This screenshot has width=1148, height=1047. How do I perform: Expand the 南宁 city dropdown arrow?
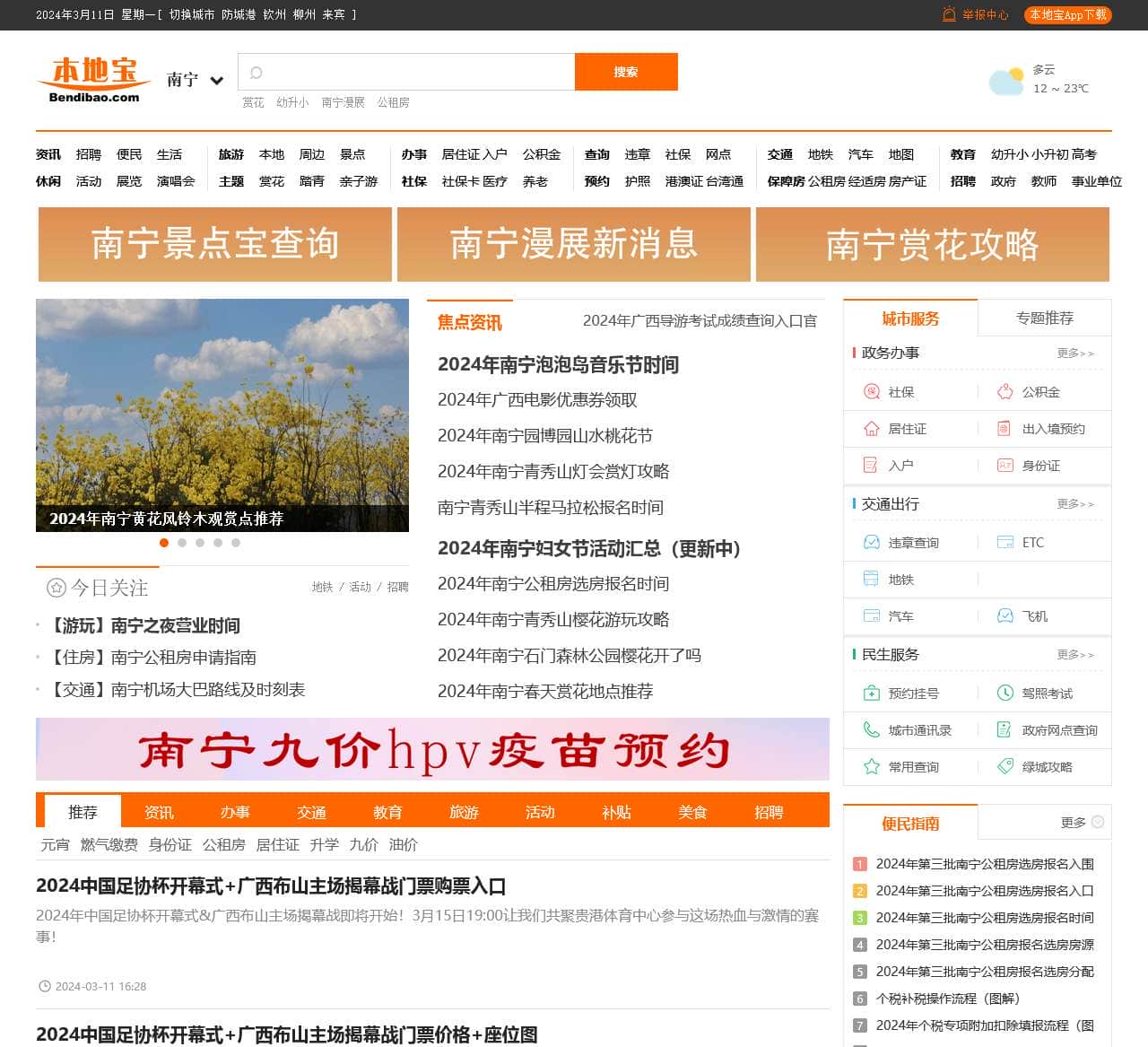(x=217, y=81)
